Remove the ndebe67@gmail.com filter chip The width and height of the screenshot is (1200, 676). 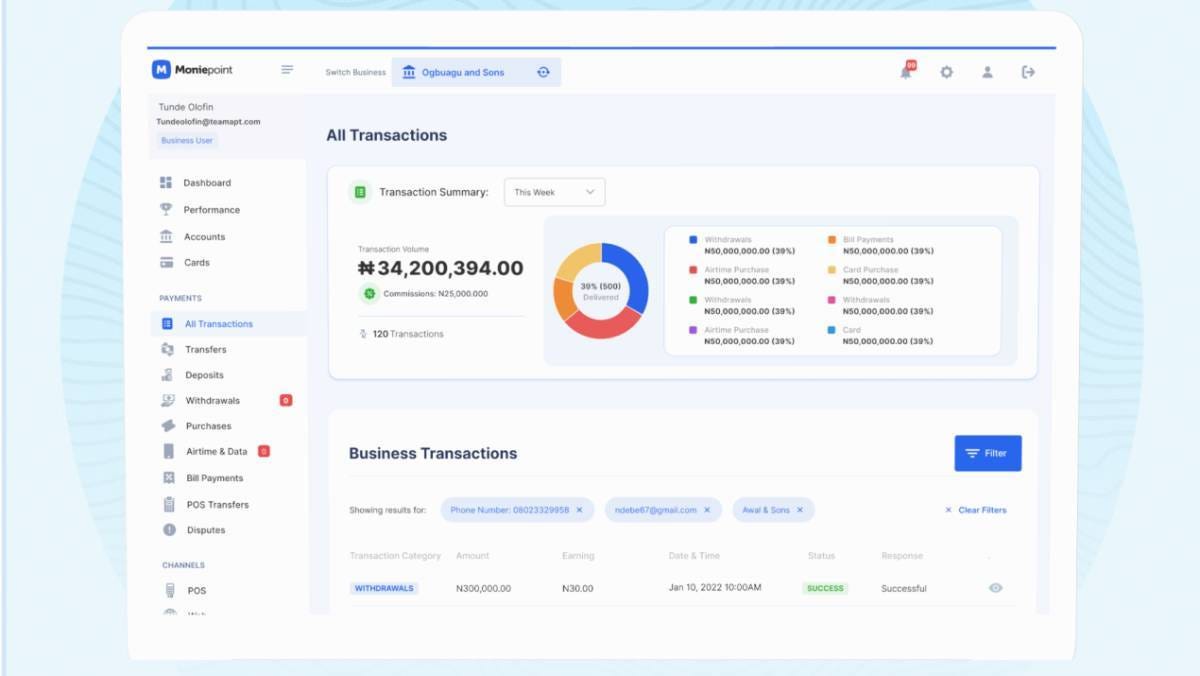tap(707, 510)
